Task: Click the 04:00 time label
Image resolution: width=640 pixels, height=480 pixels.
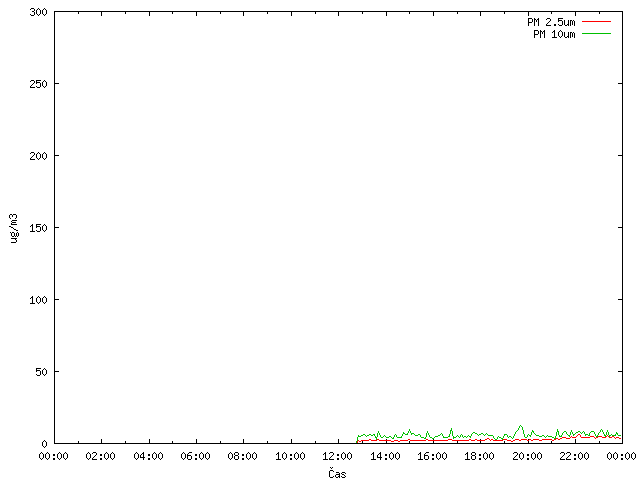Action: point(149,456)
